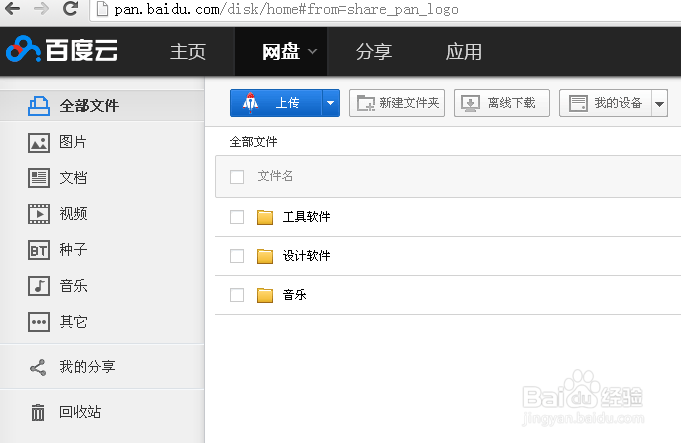Click the 新建文件夹 button
This screenshot has width=681, height=443.
click(397, 103)
